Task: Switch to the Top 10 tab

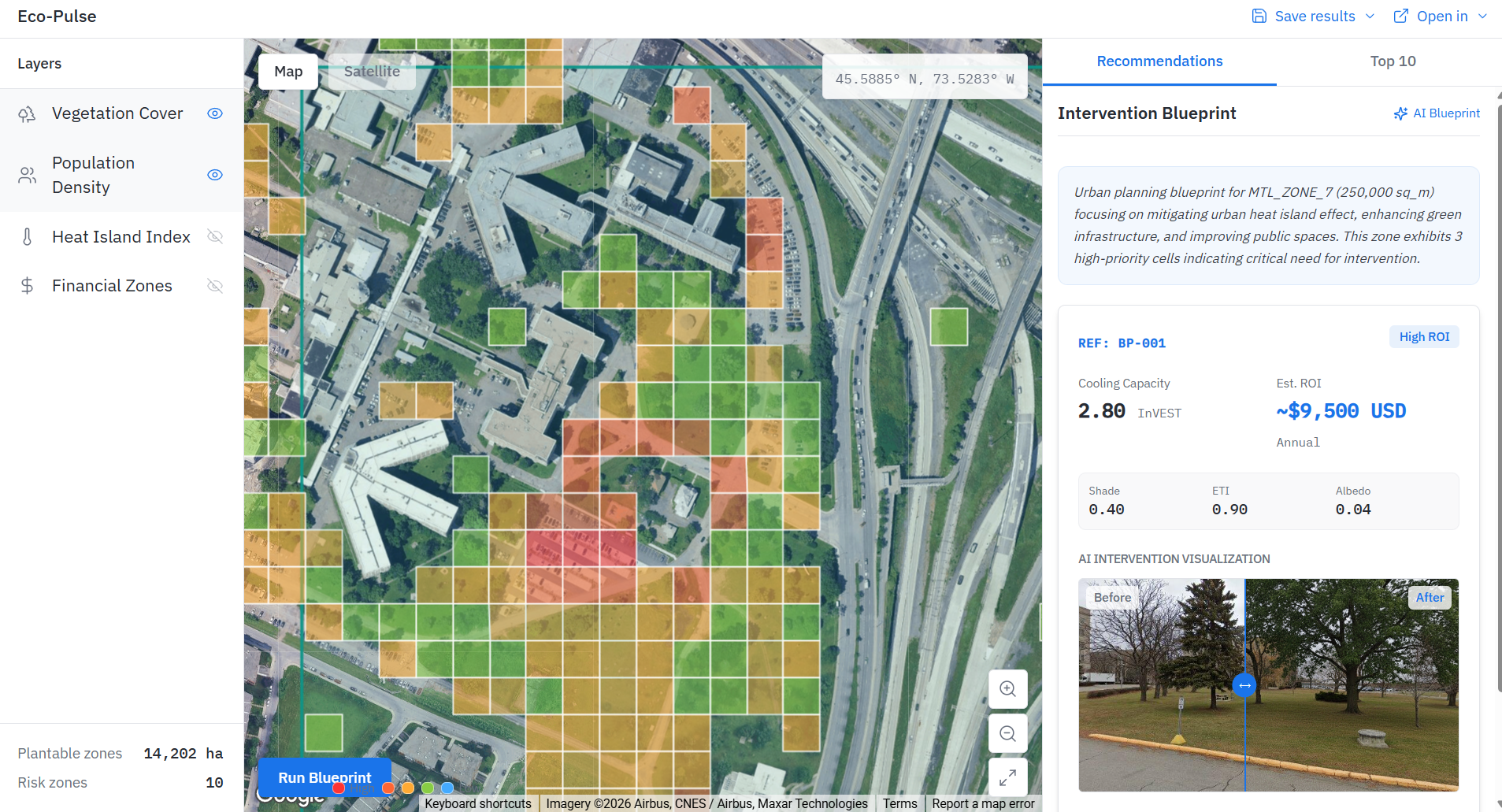Action: click(1393, 61)
